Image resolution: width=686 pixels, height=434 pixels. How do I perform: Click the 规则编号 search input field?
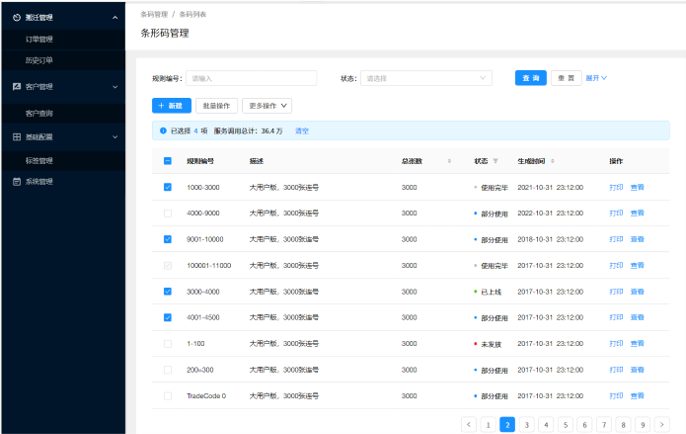coord(251,78)
